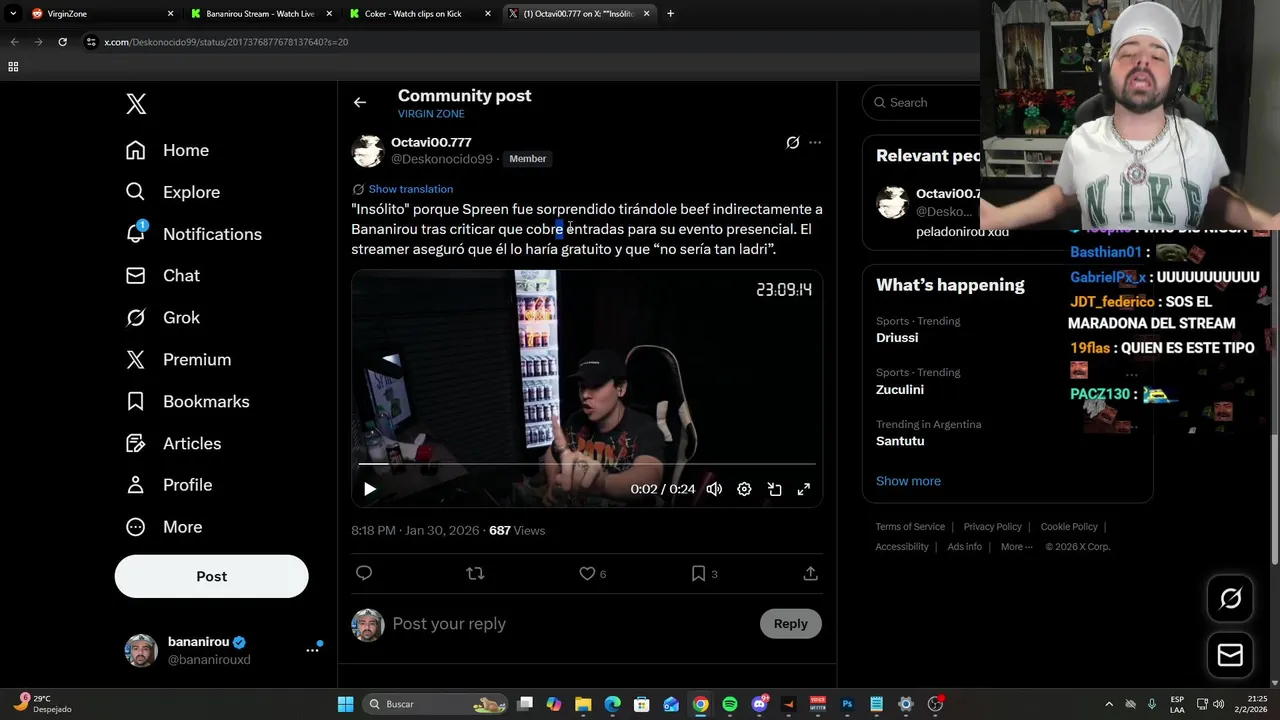Click the white Post button
The width and height of the screenshot is (1280, 720).
tap(212, 577)
